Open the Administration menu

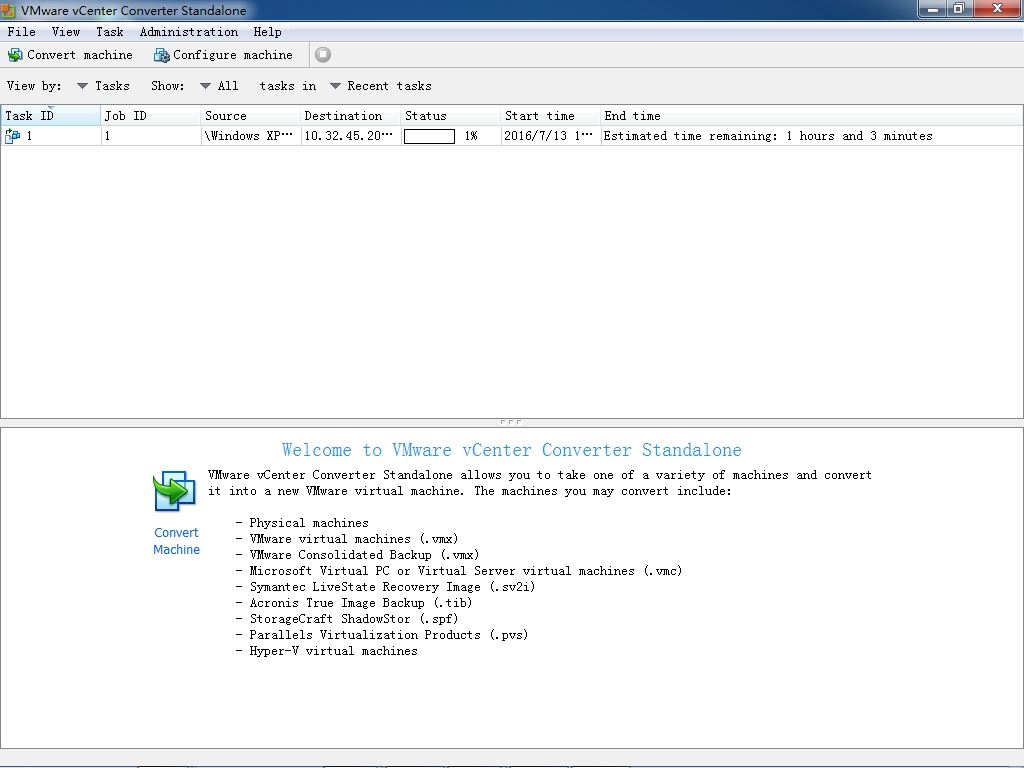click(189, 32)
